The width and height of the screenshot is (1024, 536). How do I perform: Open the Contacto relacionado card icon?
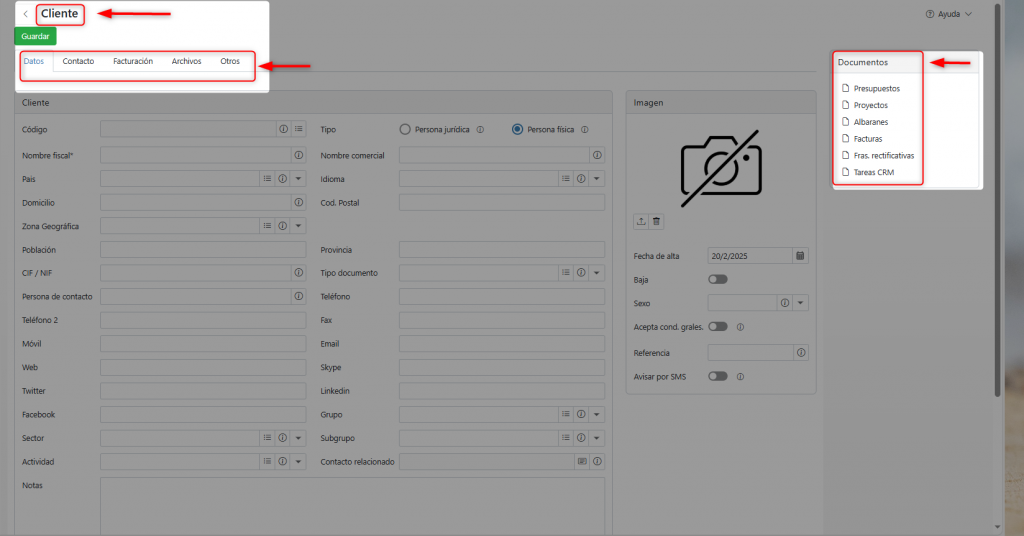click(582, 462)
